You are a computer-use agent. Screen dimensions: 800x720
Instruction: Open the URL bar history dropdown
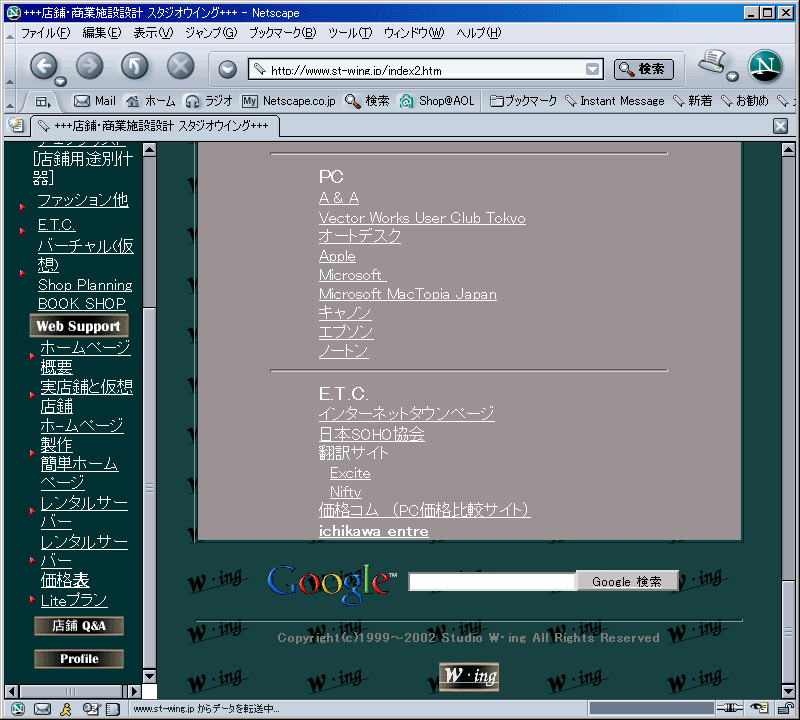coord(592,69)
